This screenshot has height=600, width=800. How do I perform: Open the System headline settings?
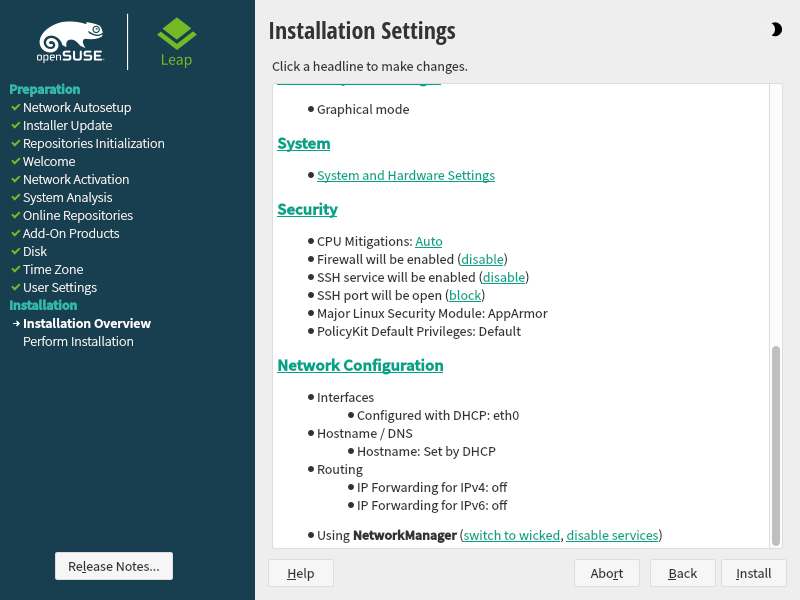(x=303, y=143)
